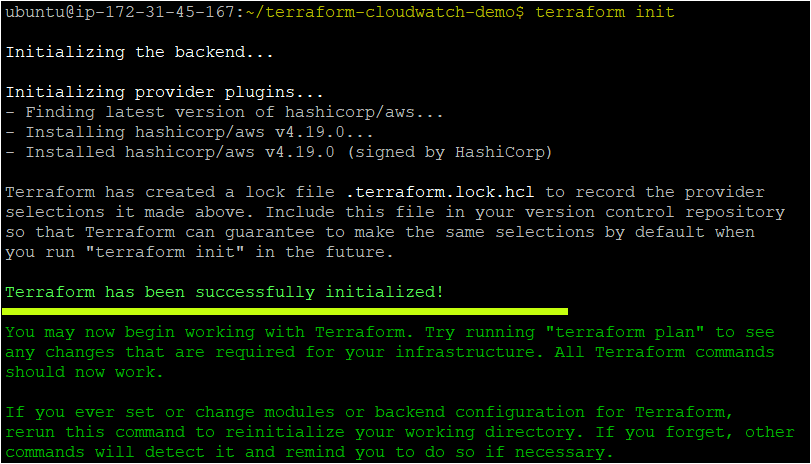This screenshot has height=464, width=811.
Task: Click the quoted "terraform init" text
Action: pos(164,252)
